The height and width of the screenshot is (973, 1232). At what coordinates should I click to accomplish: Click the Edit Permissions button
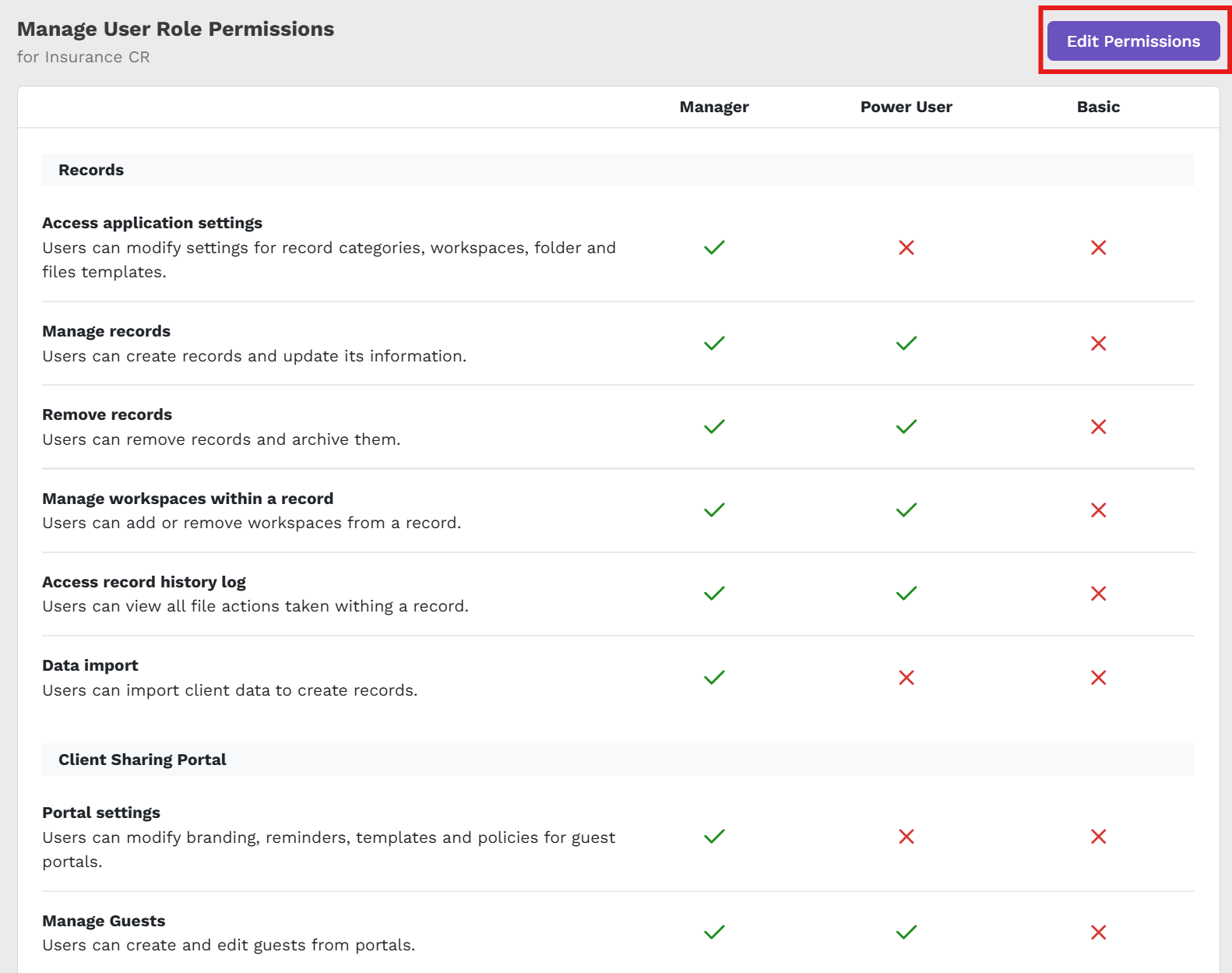1133,41
